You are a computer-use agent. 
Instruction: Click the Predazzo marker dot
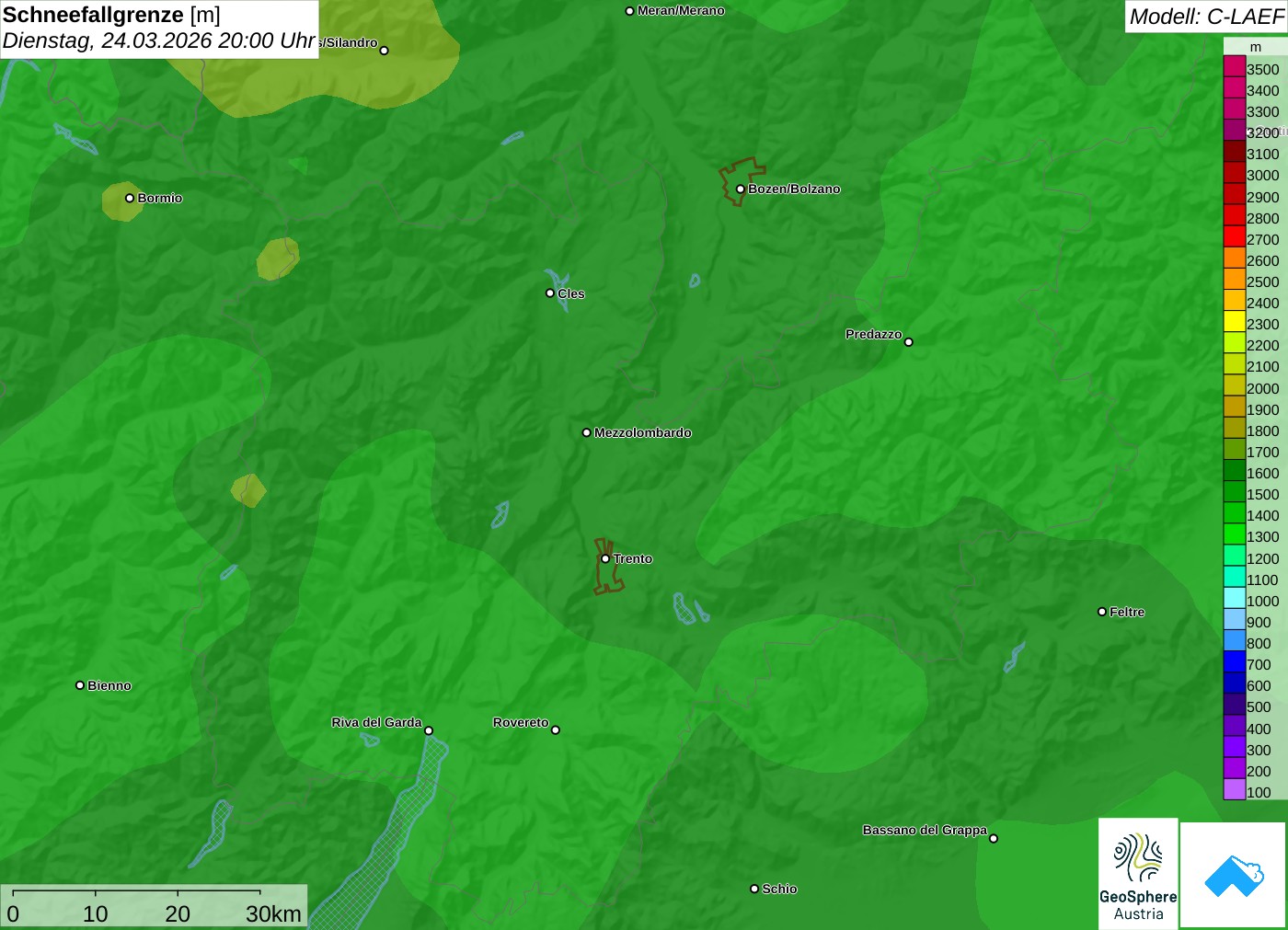[x=909, y=342]
